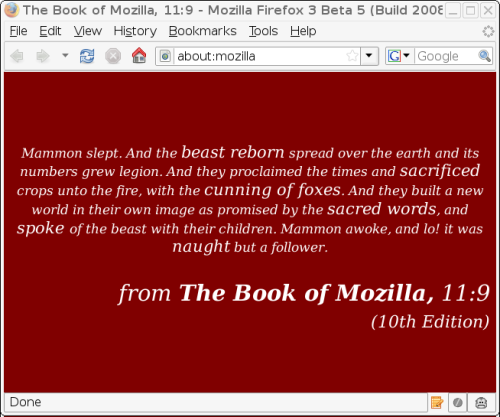
Task: Click 'The Book of Mozilla' bold text
Action: pos(307,293)
